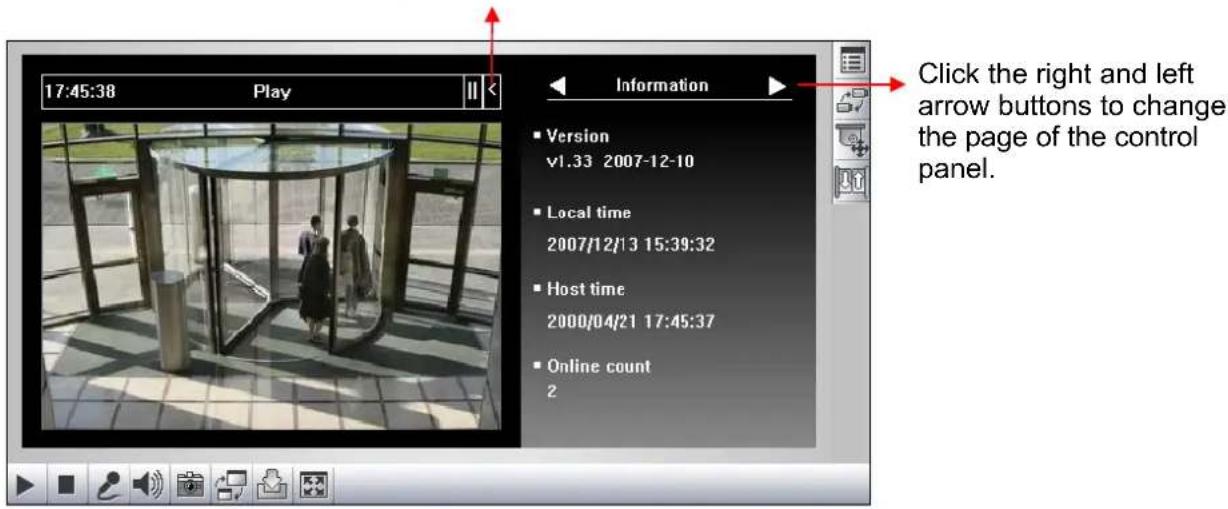Click the 'Host time' label
Screen dimensions: 1228x509
(586, 289)
